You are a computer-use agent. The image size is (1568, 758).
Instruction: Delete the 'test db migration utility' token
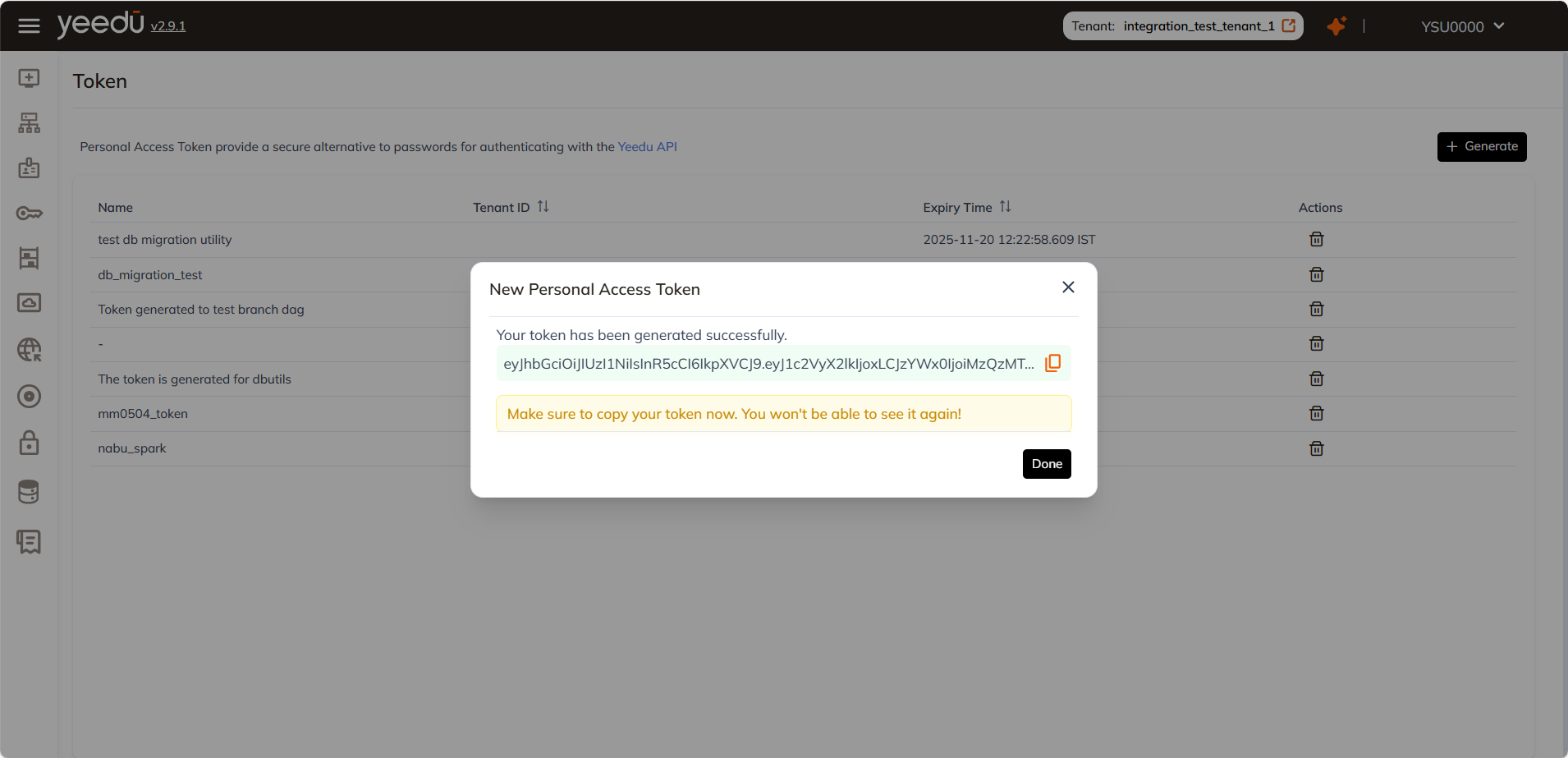(x=1316, y=240)
